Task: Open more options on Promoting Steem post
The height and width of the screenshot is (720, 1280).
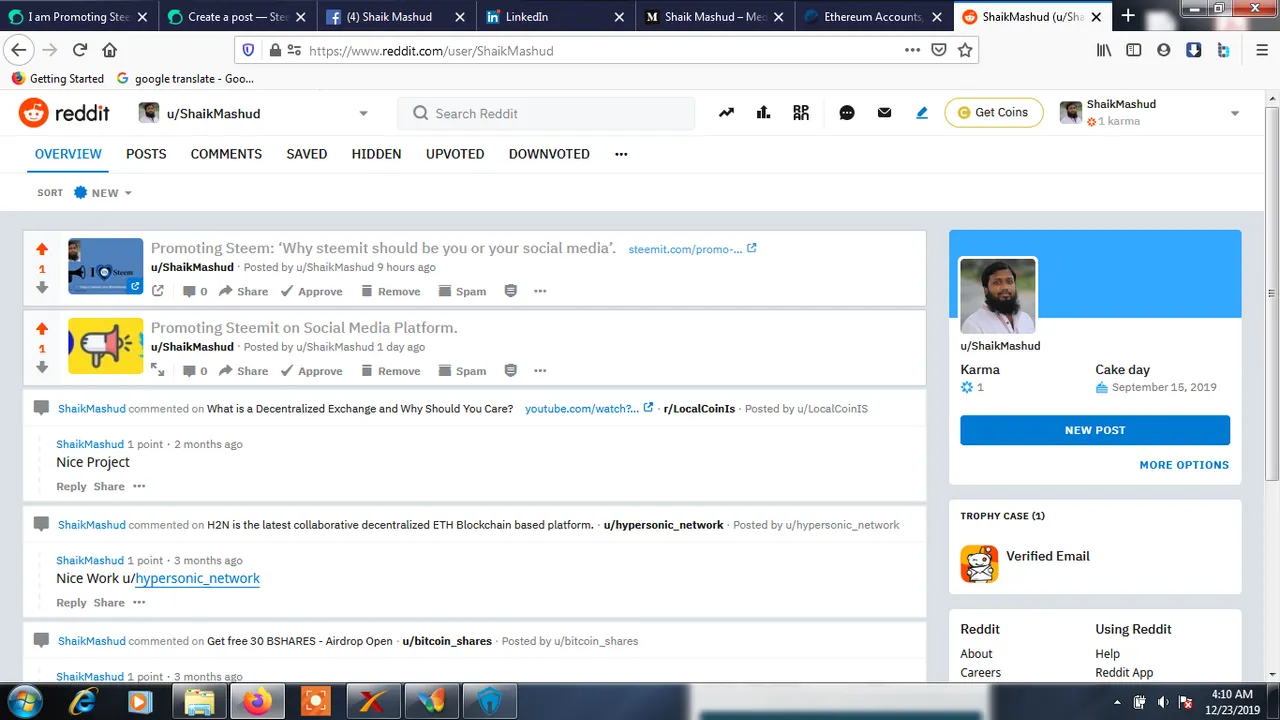Action: pyautogui.click(x=540, y=291)
